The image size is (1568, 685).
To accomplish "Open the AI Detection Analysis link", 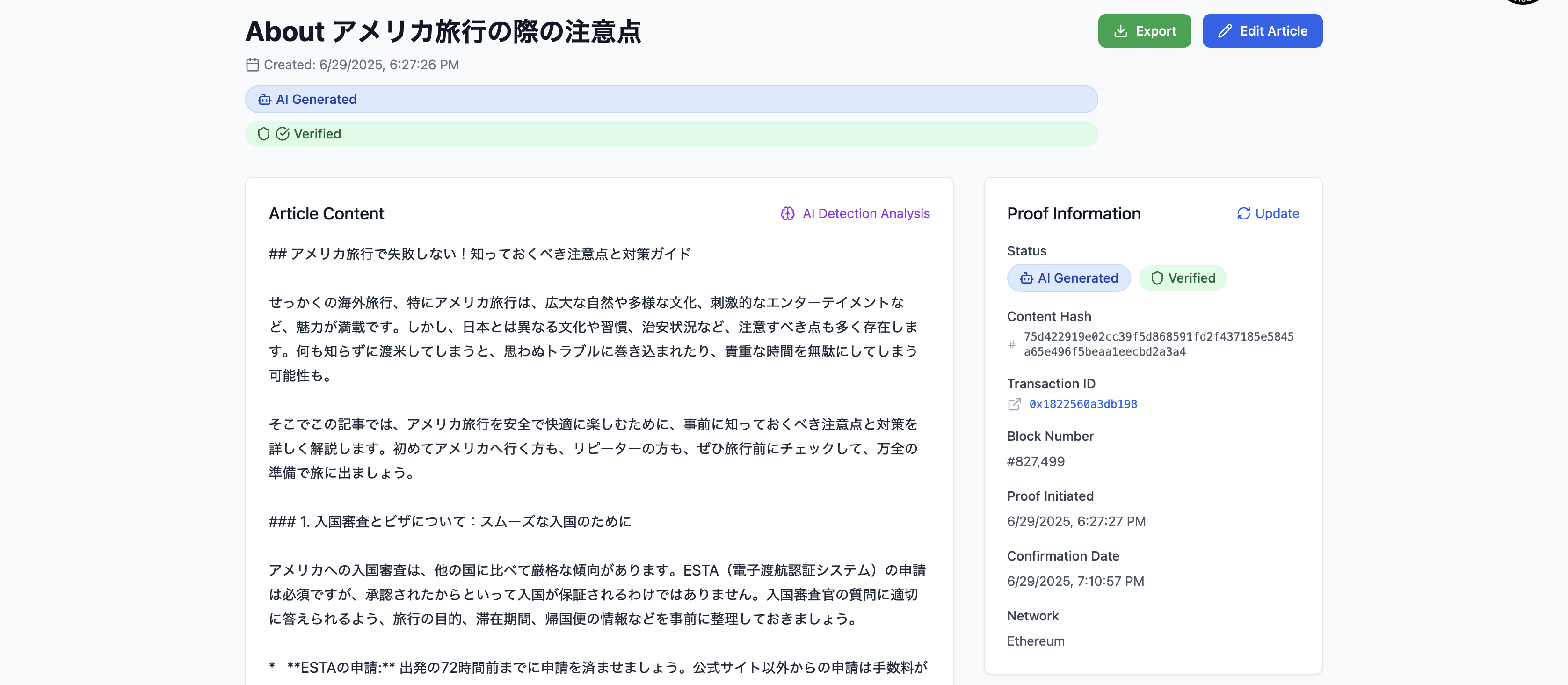I will click(x=865, y=214).
